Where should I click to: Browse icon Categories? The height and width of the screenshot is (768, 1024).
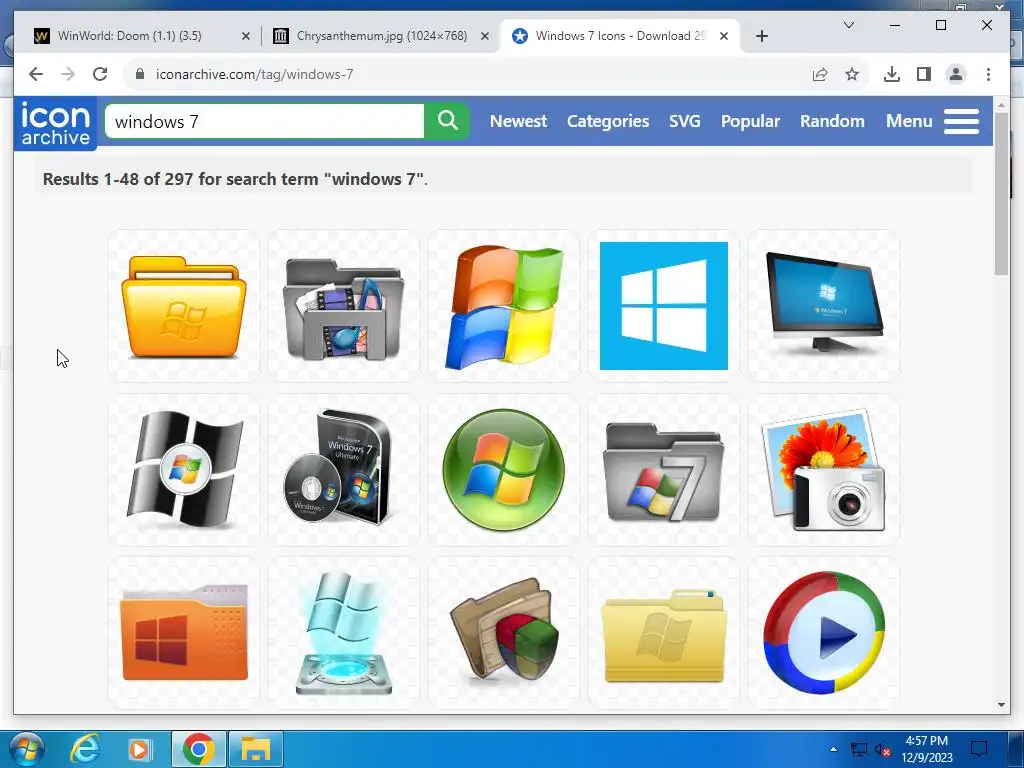click(x=608, y=121)
